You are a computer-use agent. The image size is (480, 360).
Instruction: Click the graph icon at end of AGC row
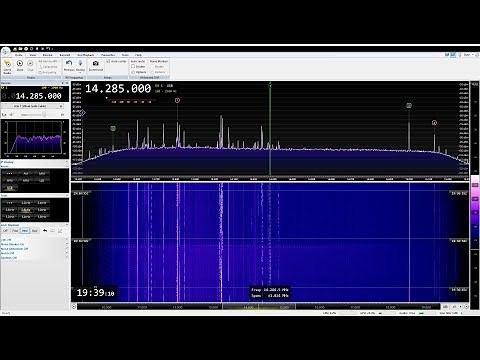coord(60,231)
